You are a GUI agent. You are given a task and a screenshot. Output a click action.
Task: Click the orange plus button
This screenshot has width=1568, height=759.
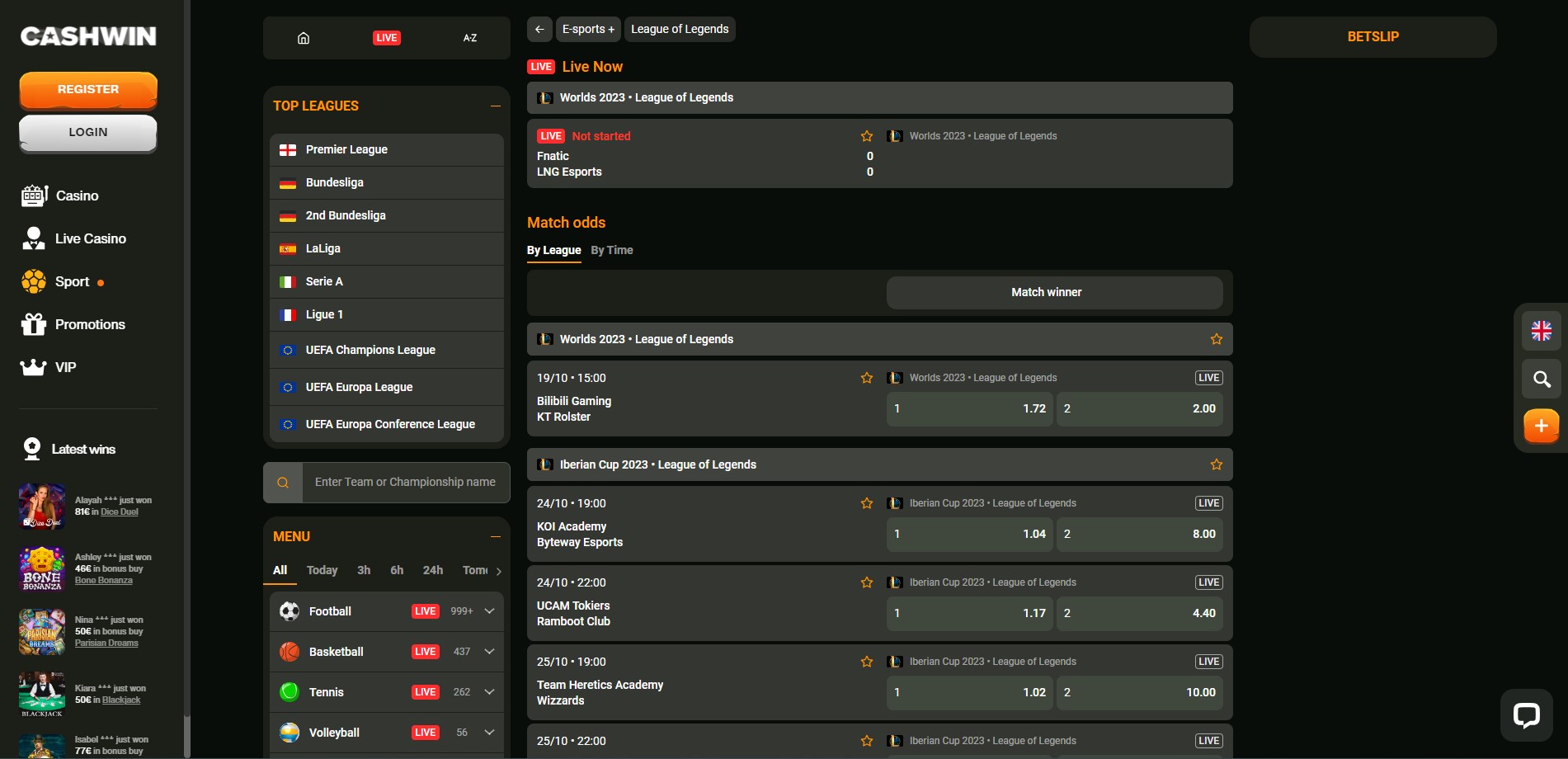coord(1542,427)
